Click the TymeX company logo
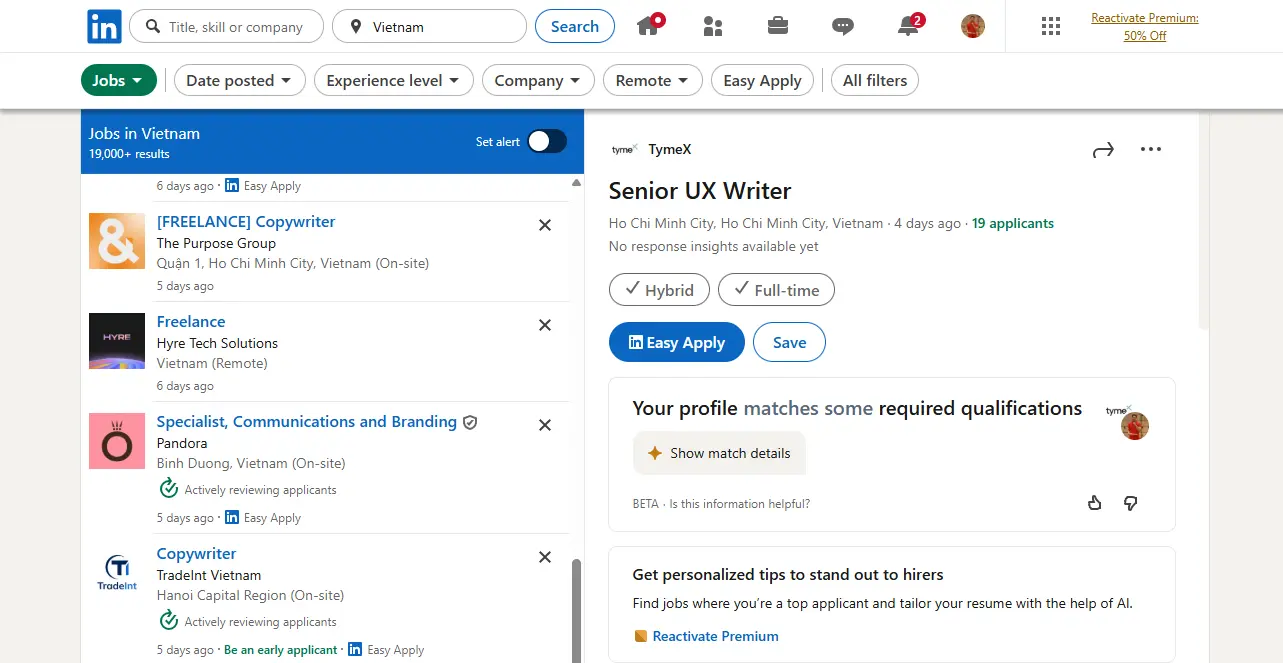 click(x=625, y=149)
